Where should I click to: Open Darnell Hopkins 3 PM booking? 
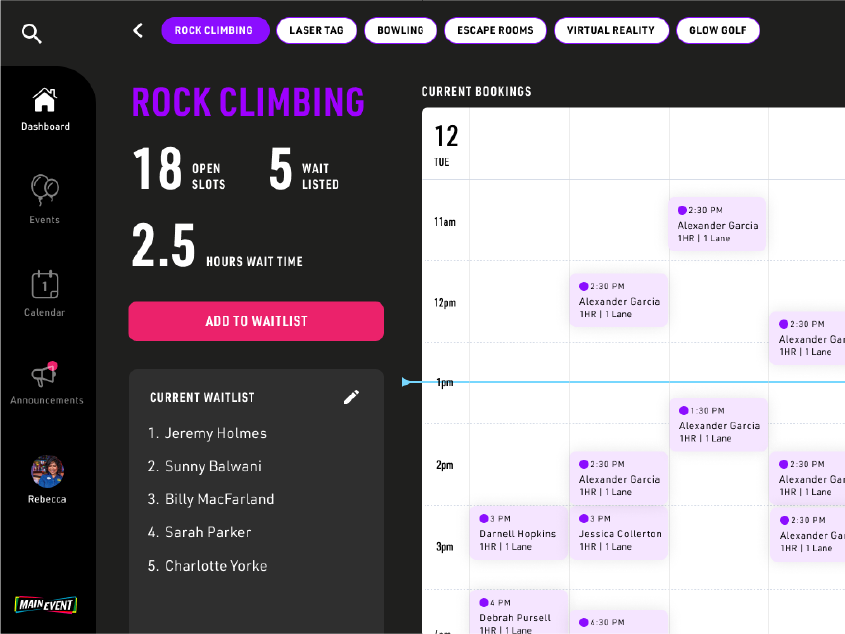click(x=518, y=533)
